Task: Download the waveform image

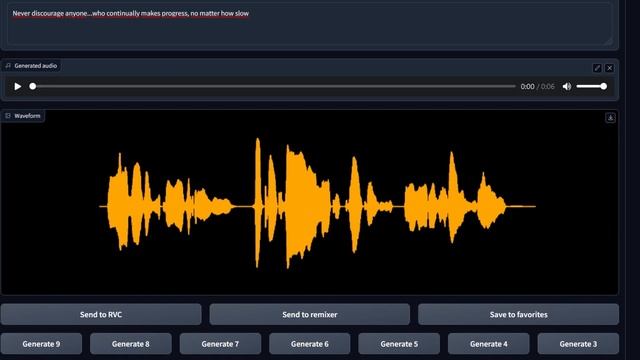Action: click(610, 118)
